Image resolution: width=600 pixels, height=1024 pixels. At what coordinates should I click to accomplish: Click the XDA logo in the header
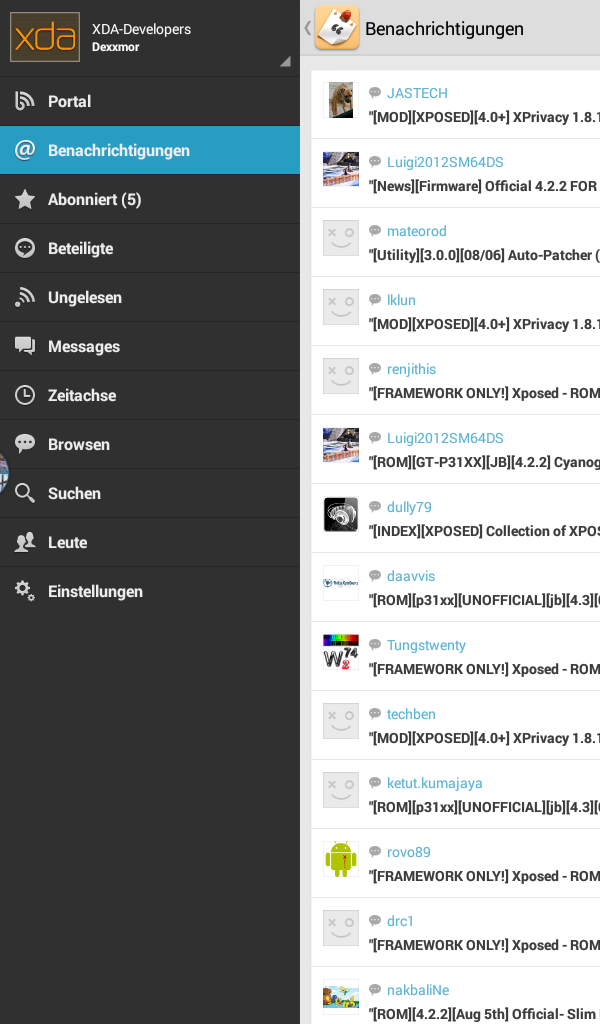[45, 37]
